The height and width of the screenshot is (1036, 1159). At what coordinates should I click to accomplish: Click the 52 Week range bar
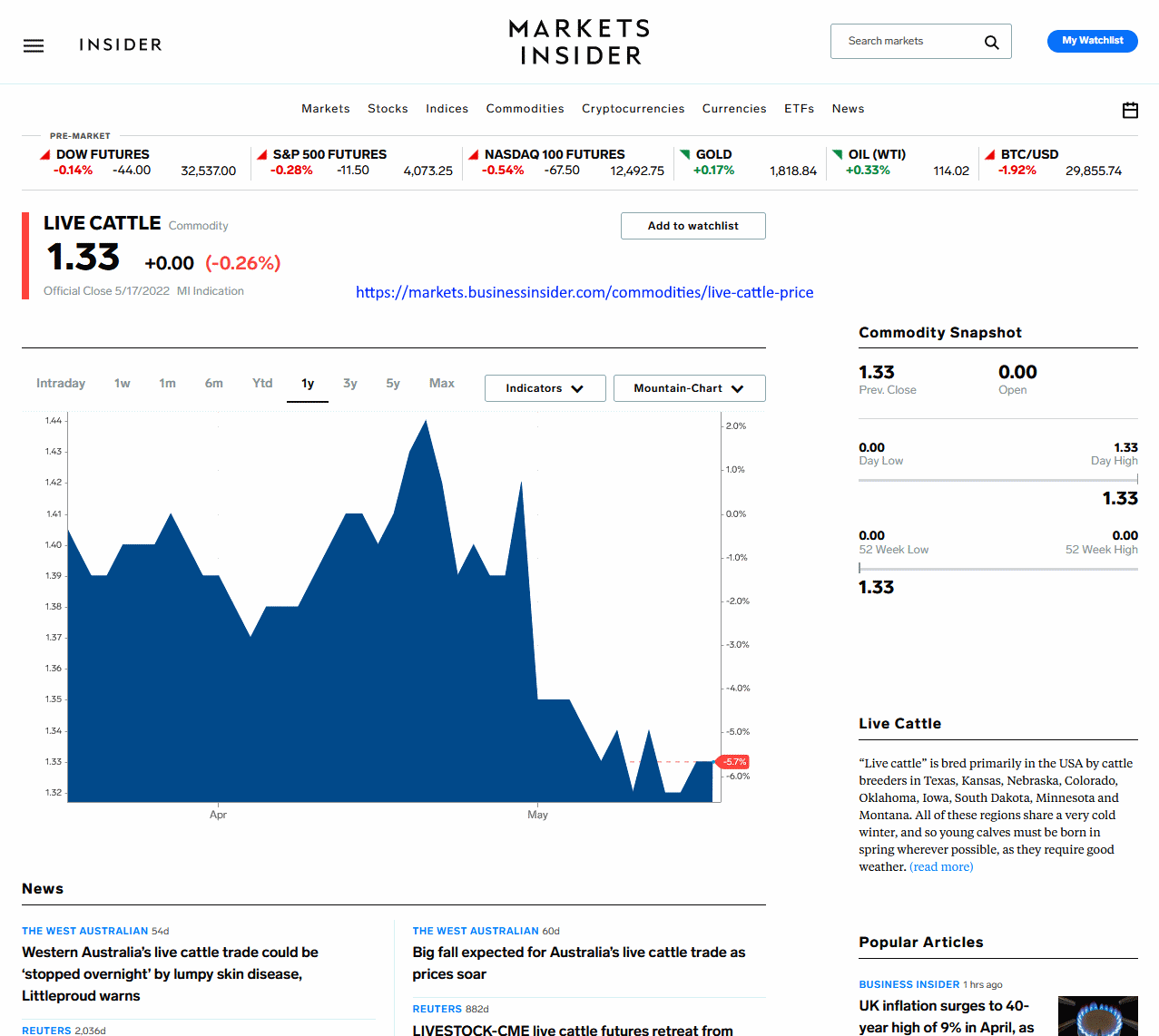(x=997, y=569)
